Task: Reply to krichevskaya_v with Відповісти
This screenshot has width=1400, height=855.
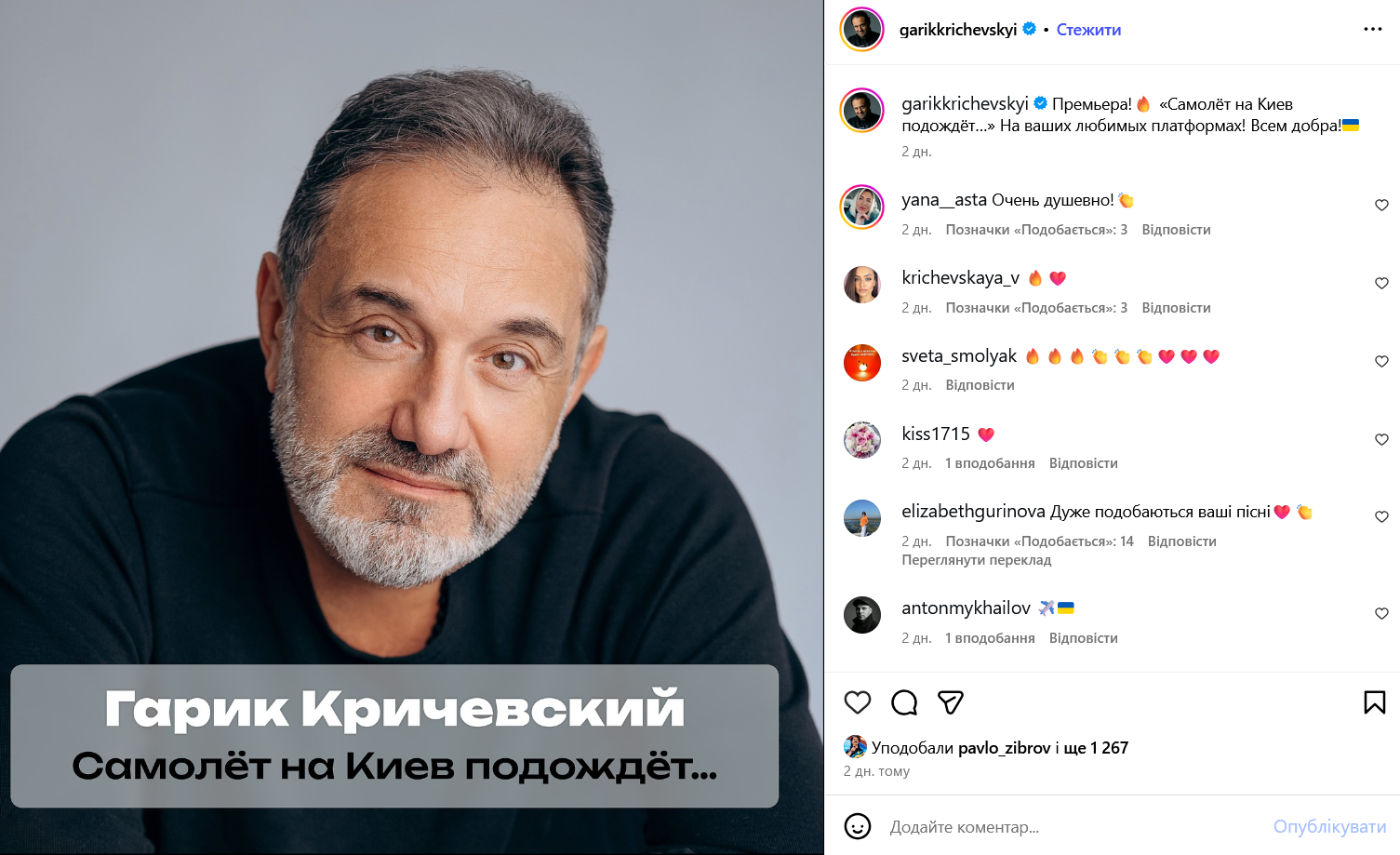Action: [x=1176, y=308]
